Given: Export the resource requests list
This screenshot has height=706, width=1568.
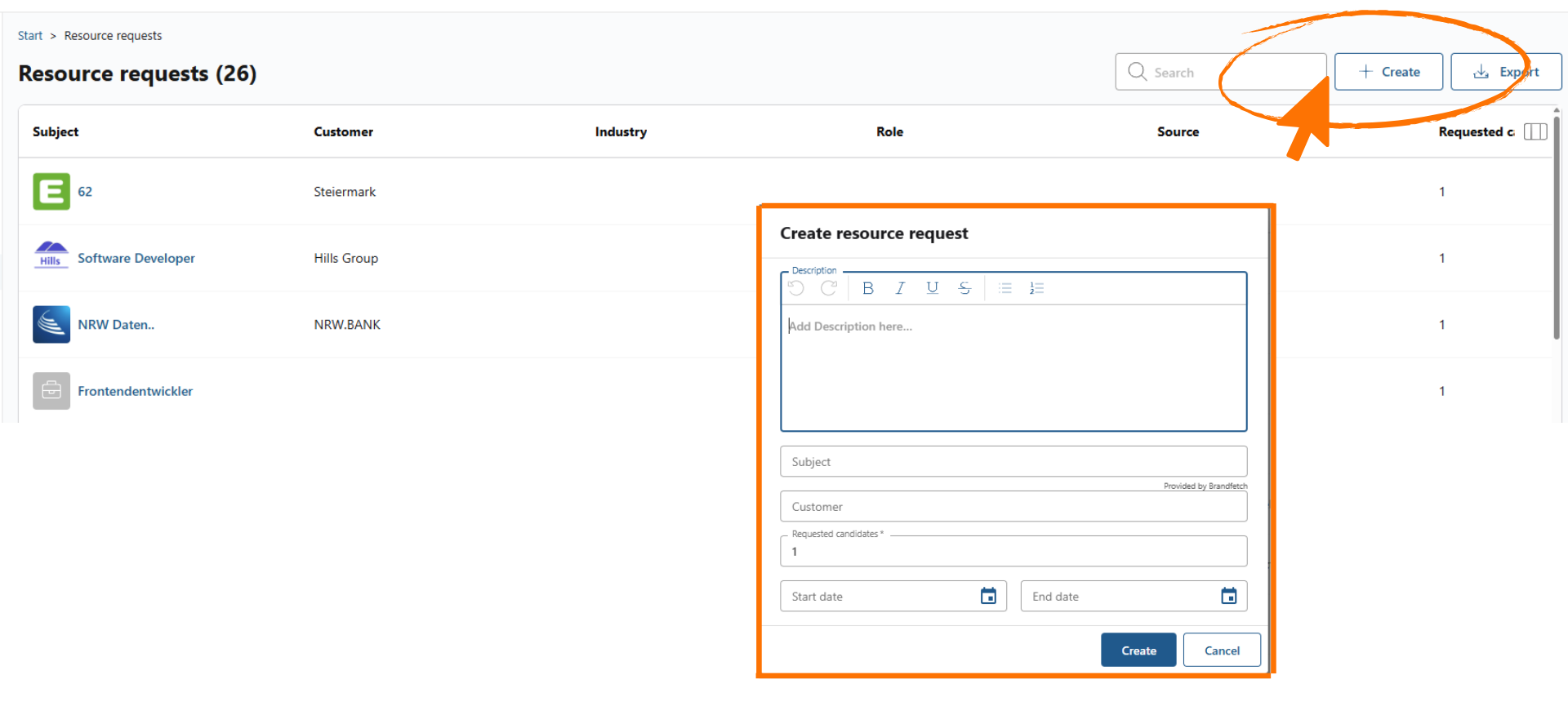Looking at the screenshot, I should (x=1506, y=72).
